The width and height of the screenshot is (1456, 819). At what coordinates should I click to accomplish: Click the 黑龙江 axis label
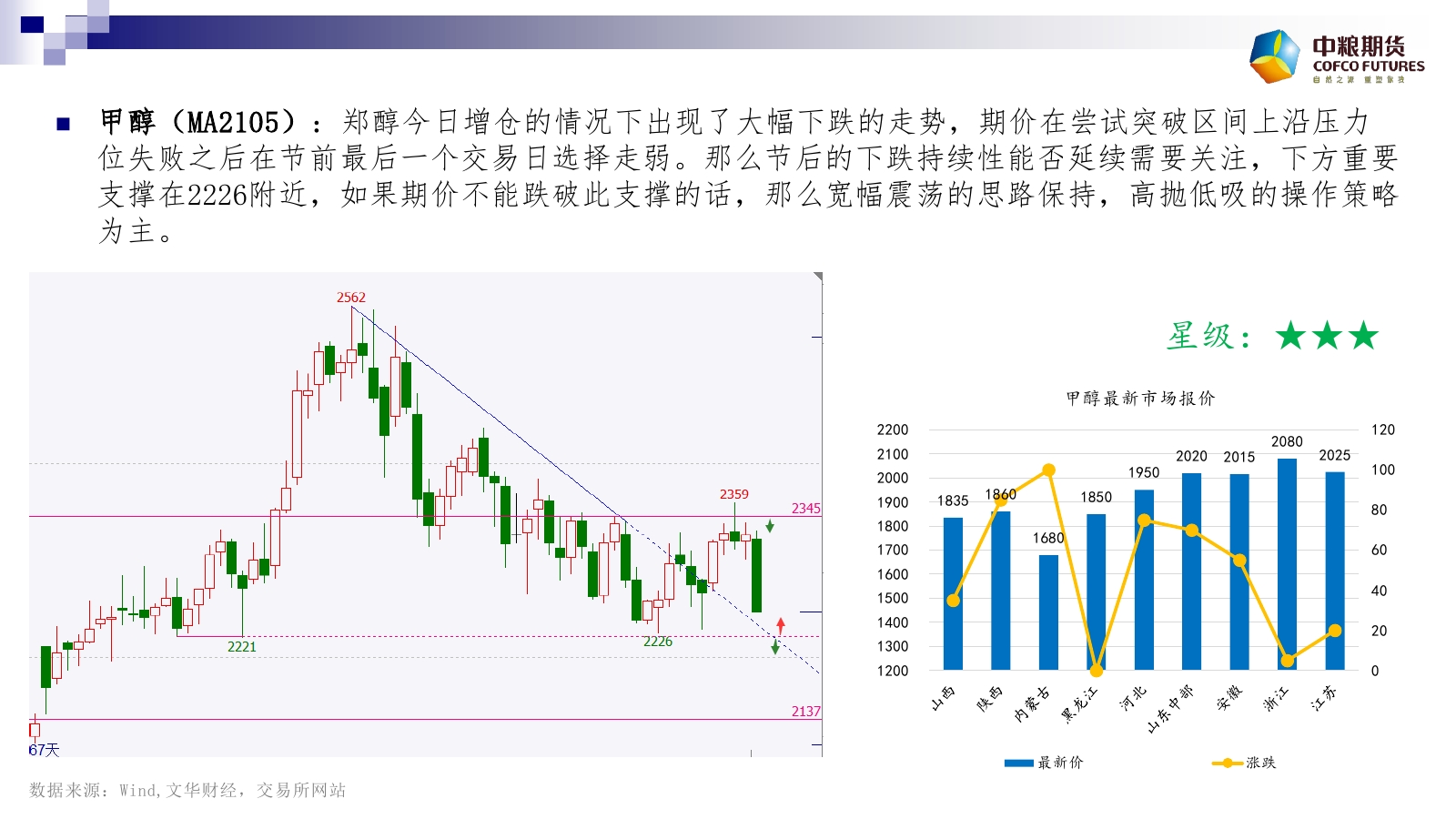click(1080, 703)
